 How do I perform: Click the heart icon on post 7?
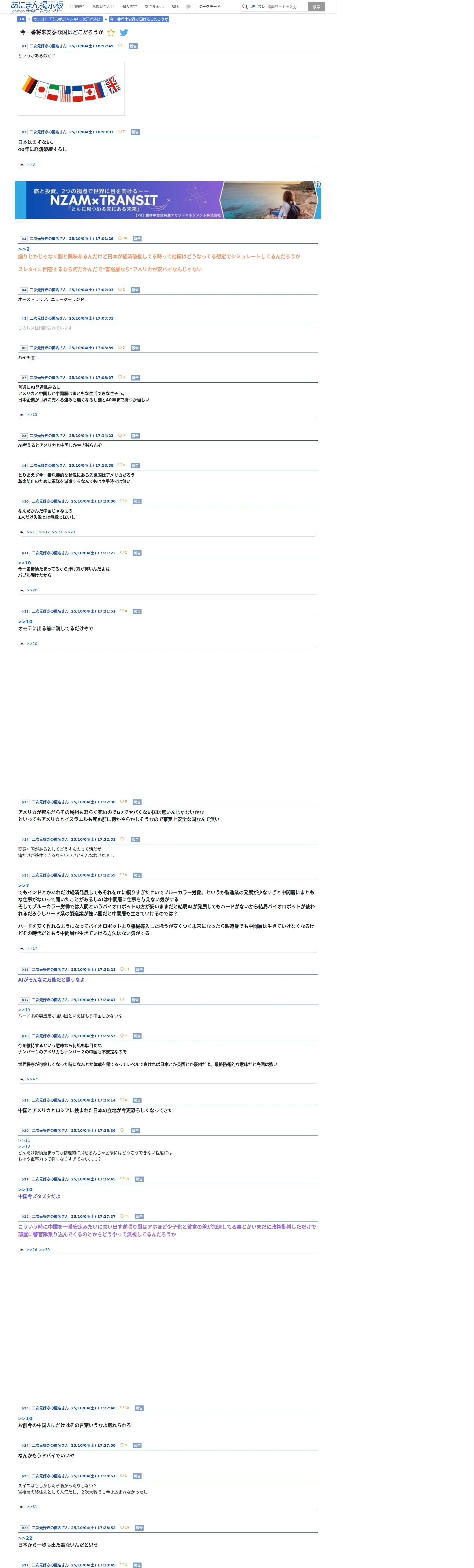click(x=120, y=377)
